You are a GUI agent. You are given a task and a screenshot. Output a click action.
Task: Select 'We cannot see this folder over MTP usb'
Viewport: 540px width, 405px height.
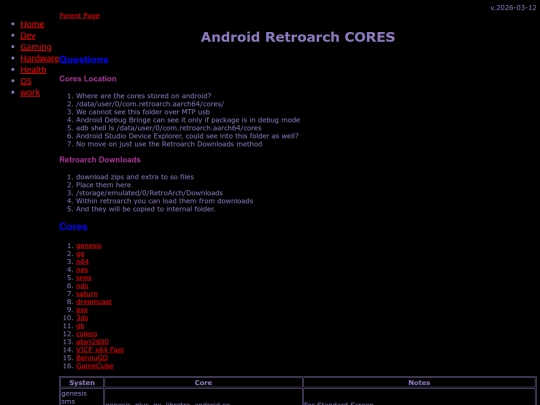click(143, 112)
